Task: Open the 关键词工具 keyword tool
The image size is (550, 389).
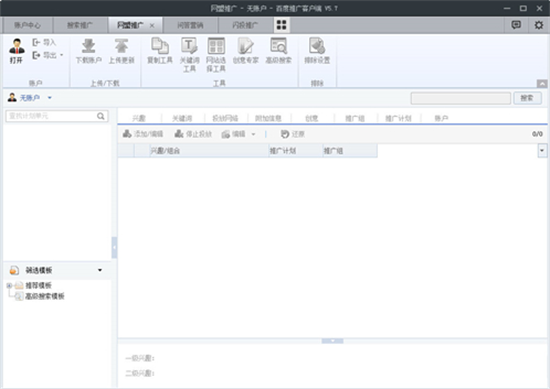Action: tap(189, 55)
